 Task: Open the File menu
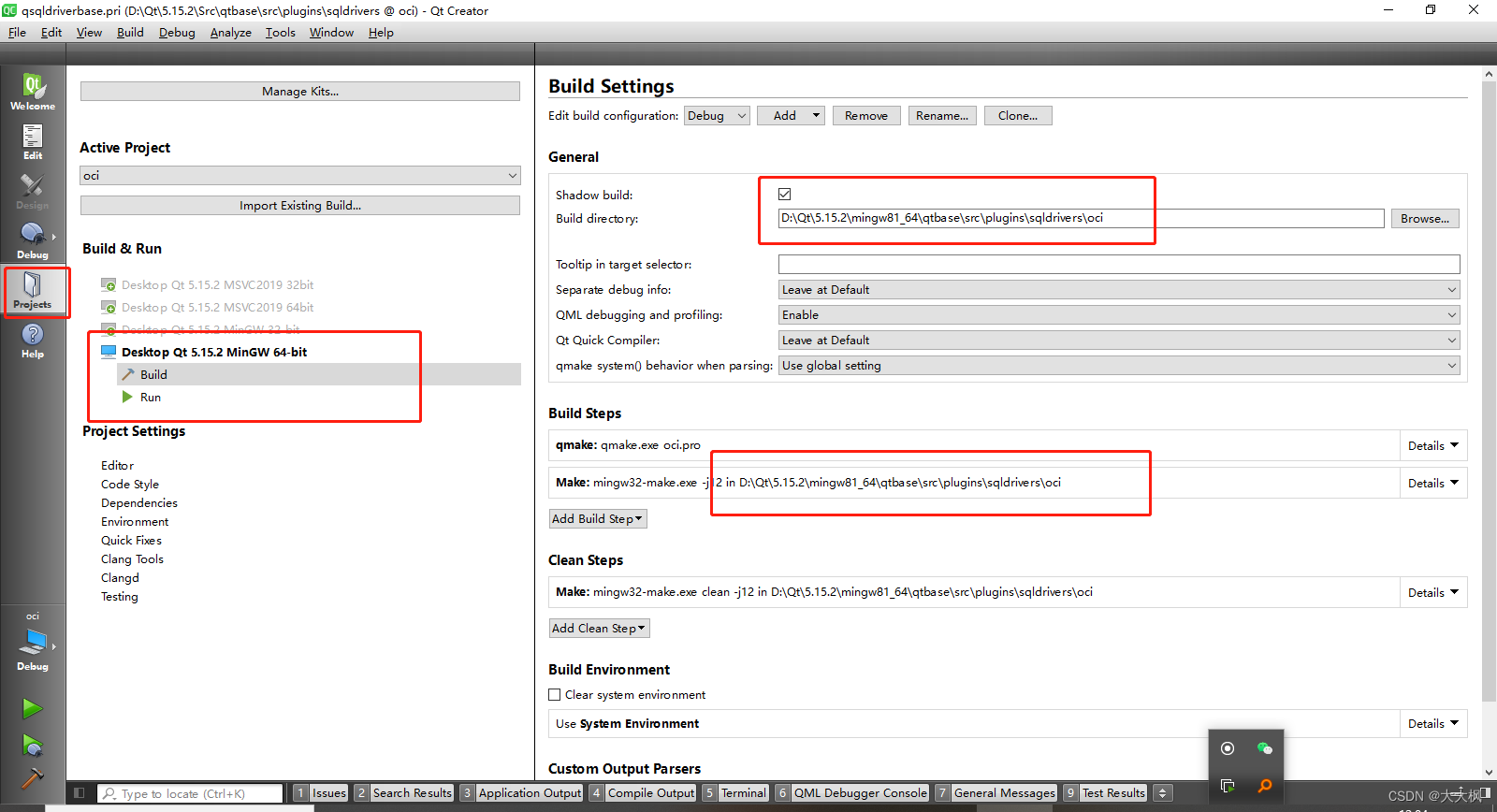tap(18, 33)
